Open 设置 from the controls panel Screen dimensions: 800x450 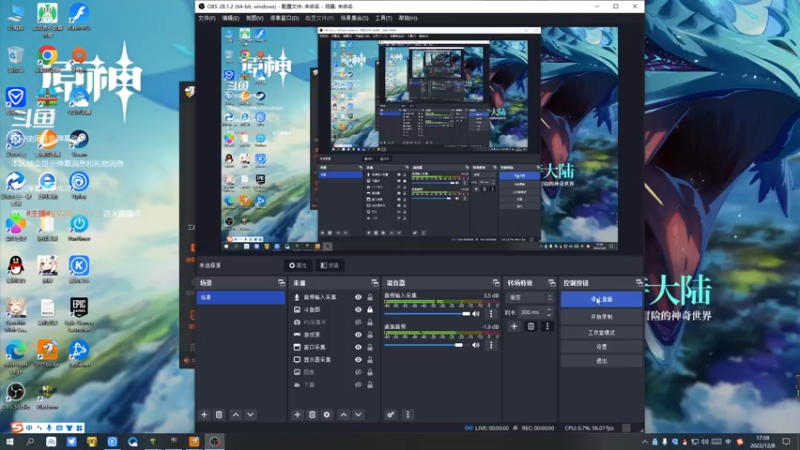click(x=602, y=346)
